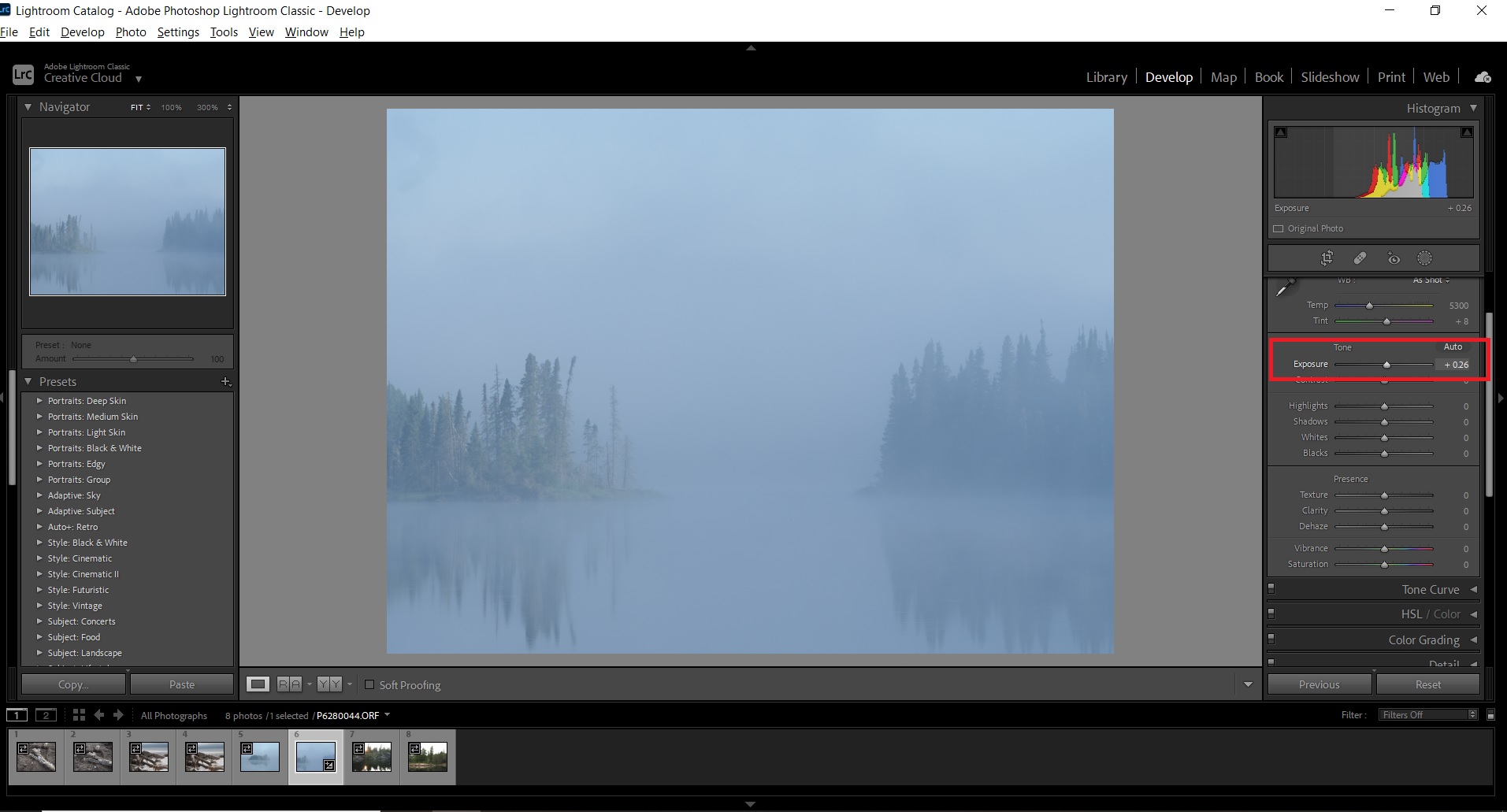Open the Filters Off dropdown
This screenshot has height=812, width=1507.
(1426, 714)
